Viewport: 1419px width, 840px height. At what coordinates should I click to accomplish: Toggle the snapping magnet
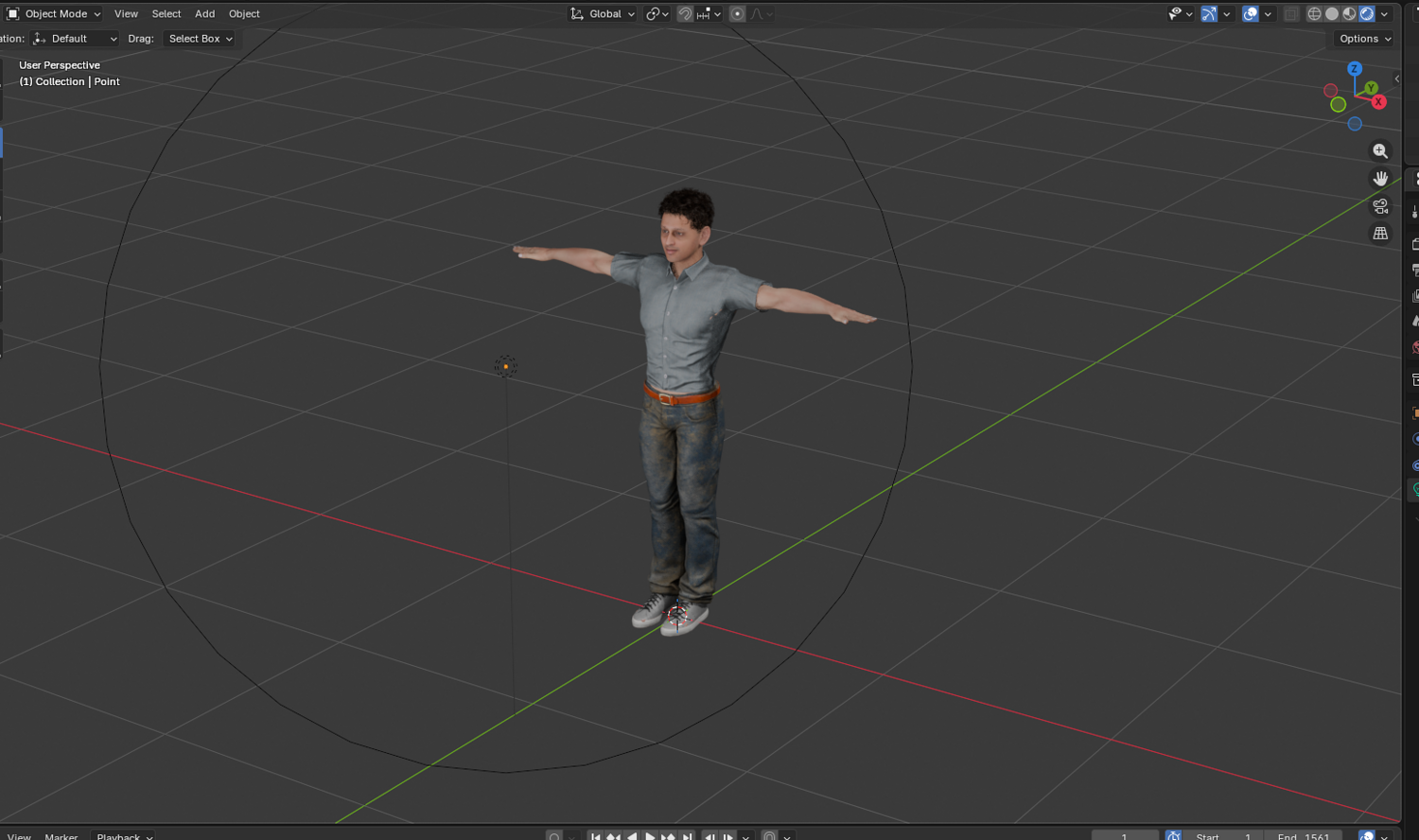click(x=685, y=14)
